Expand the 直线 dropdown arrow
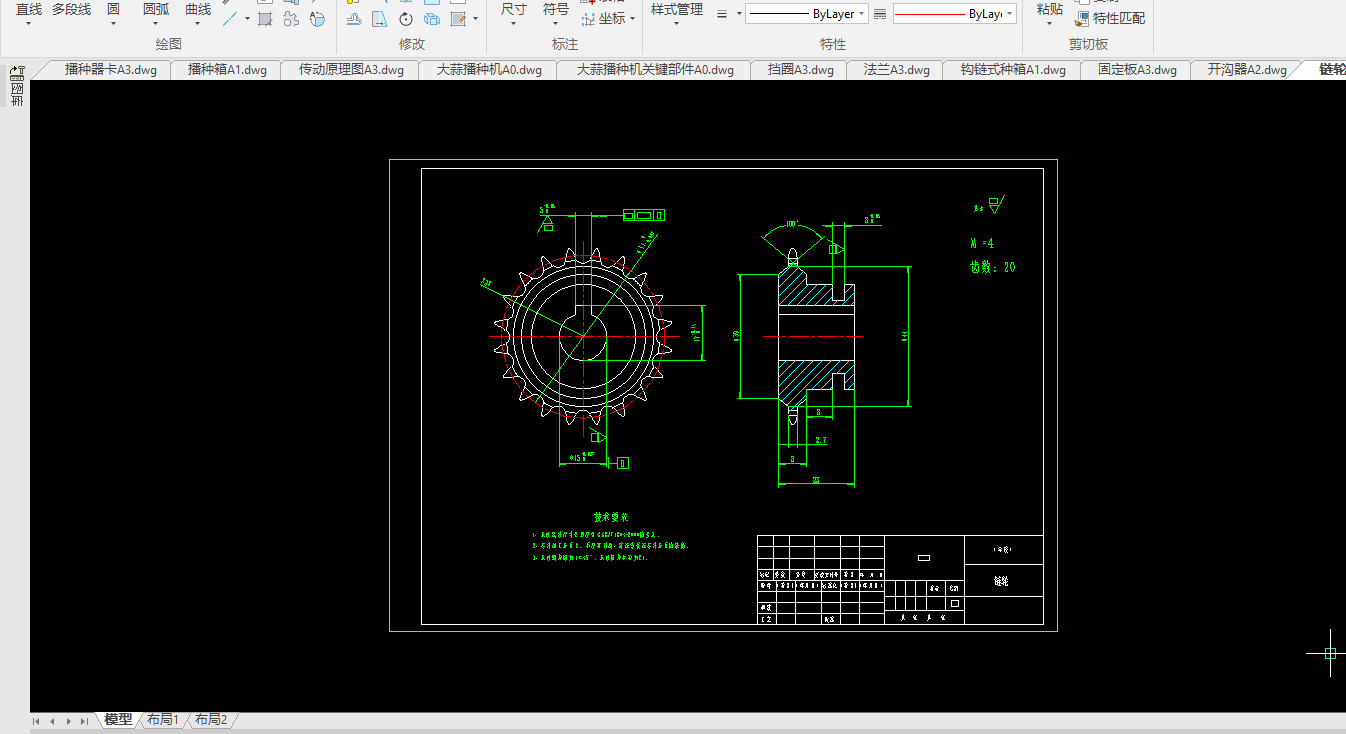The image size is (1346, 734). pyautogui.click(x=28, y=23)
